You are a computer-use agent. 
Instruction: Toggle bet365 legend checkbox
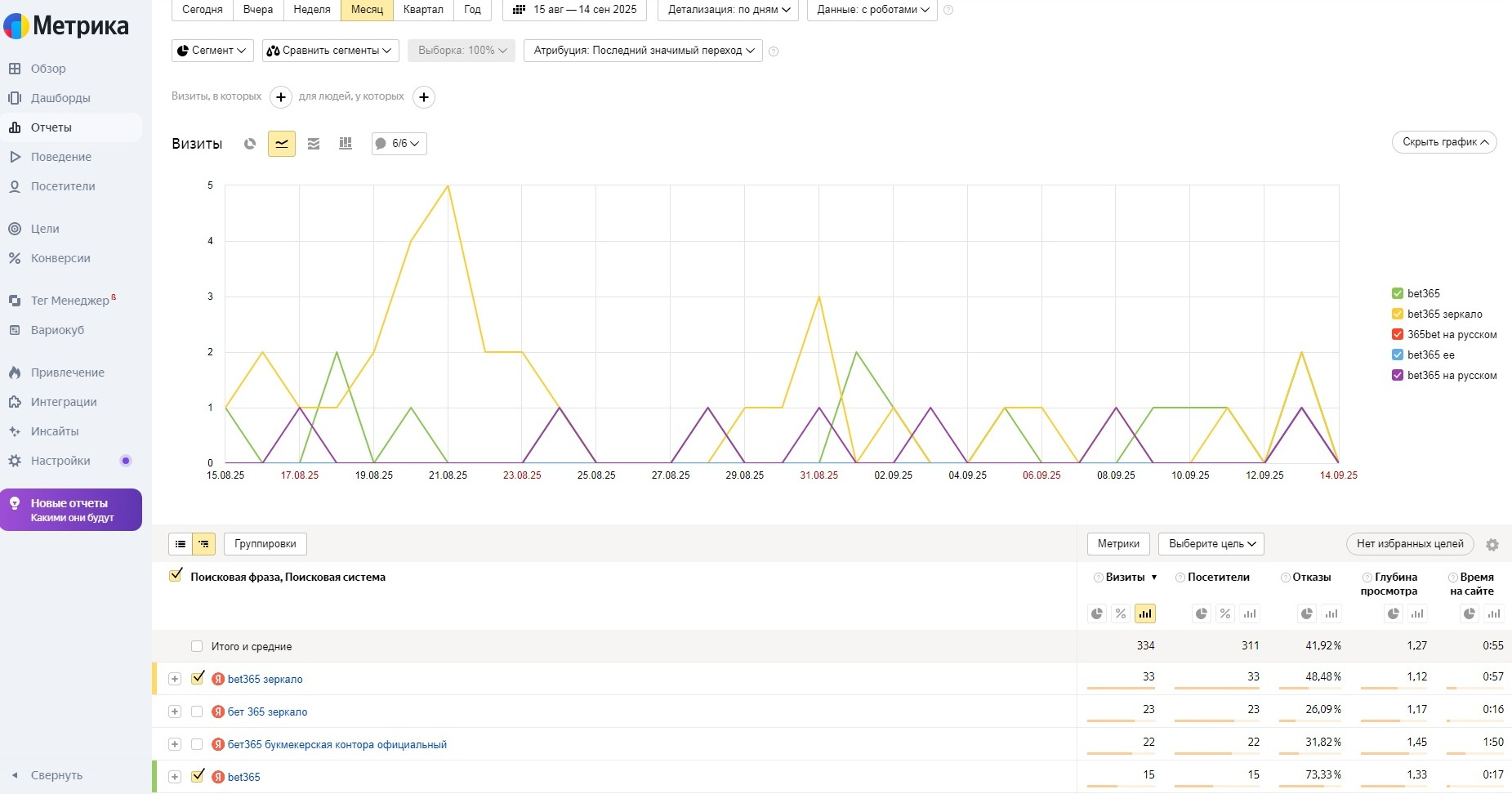click(1397, 293)
